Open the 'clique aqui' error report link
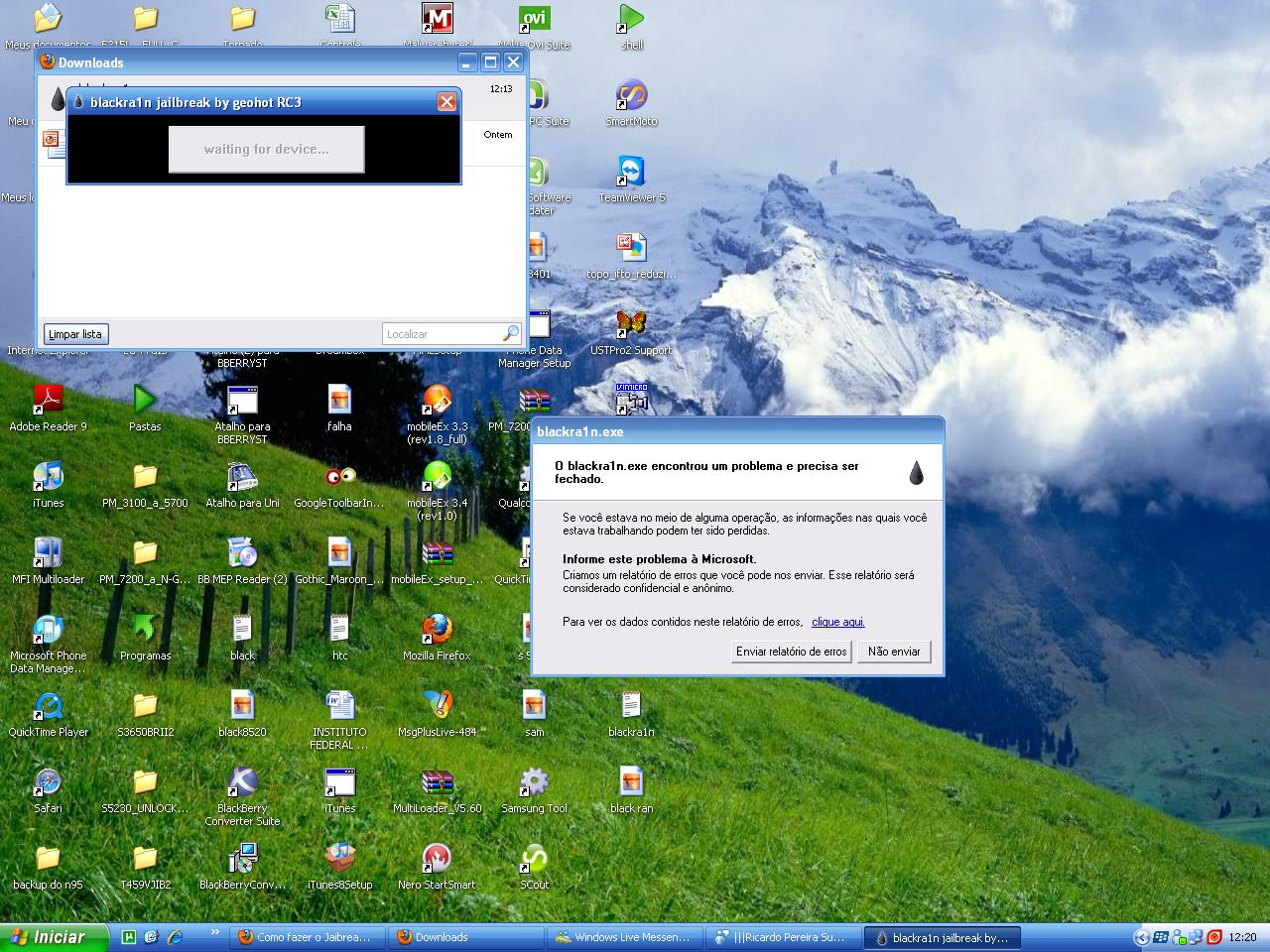 click(838, 622)
